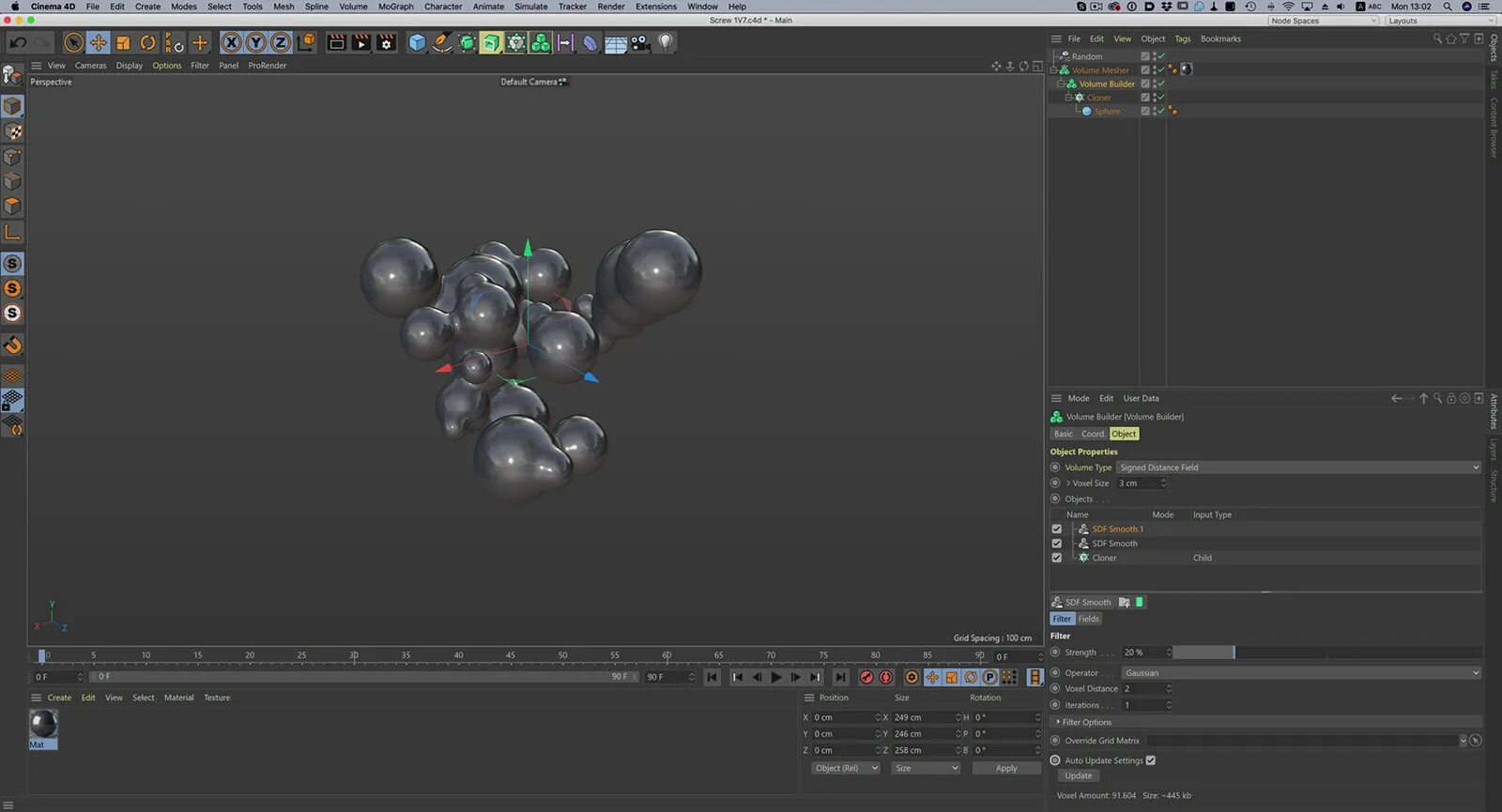The width and height of the screenshot is (1502, 812).
Task: Select the Move tool in top toolbar
Action: pyautogui.click(x=98, y=43)
